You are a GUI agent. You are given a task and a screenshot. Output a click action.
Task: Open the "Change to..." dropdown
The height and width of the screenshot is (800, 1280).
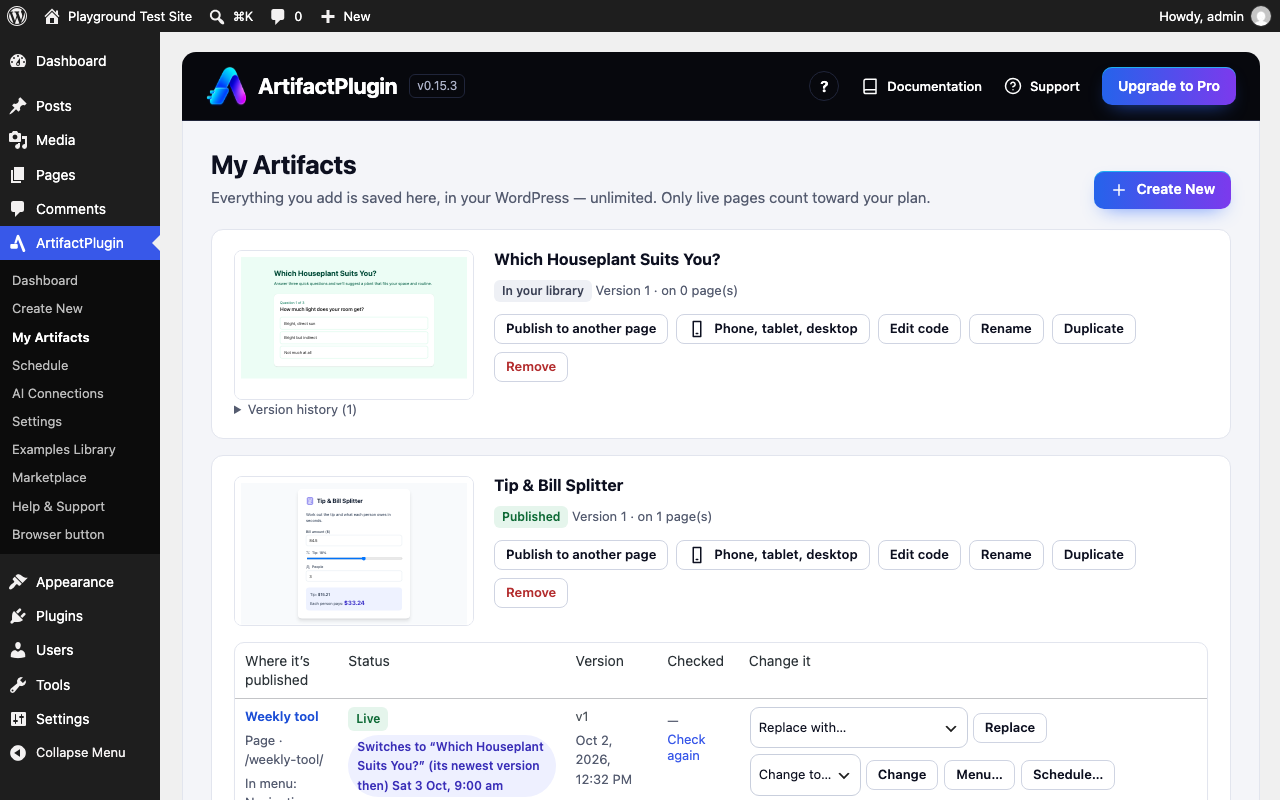click(805, 775)
